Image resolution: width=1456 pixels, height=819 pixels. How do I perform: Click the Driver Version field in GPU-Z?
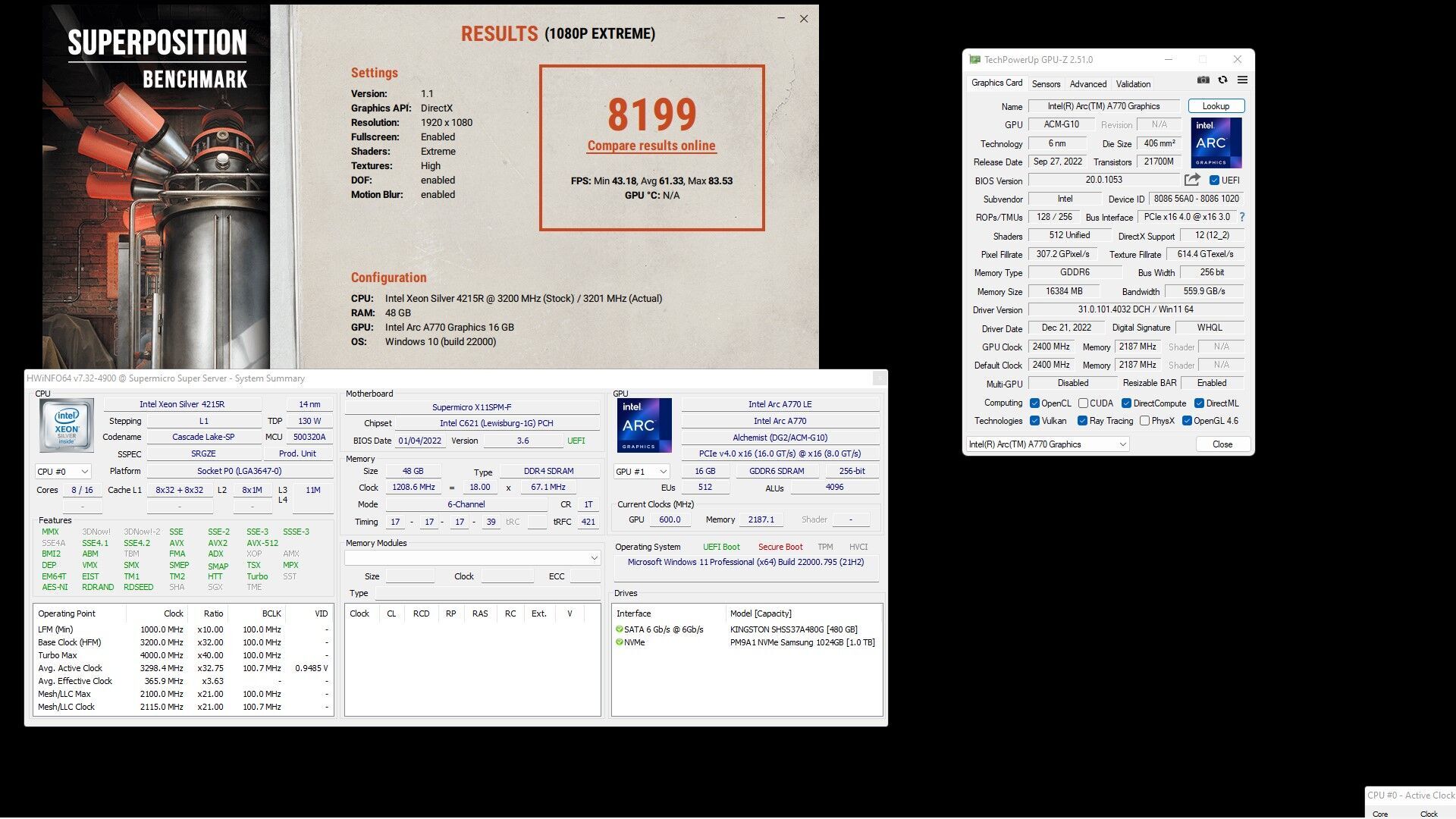pos(1135,309)
